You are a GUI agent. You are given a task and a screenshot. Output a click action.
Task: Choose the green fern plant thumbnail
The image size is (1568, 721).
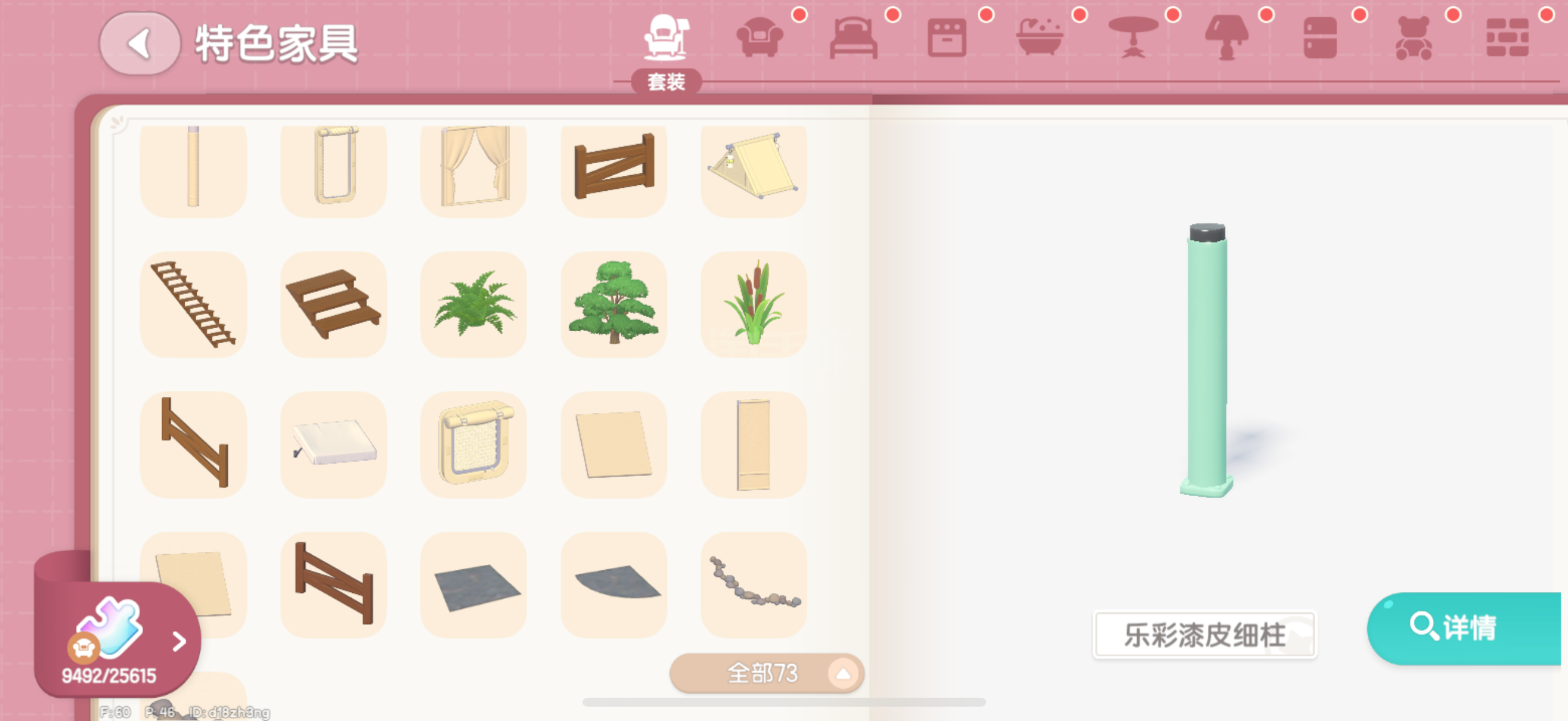[x=474, y=304]
